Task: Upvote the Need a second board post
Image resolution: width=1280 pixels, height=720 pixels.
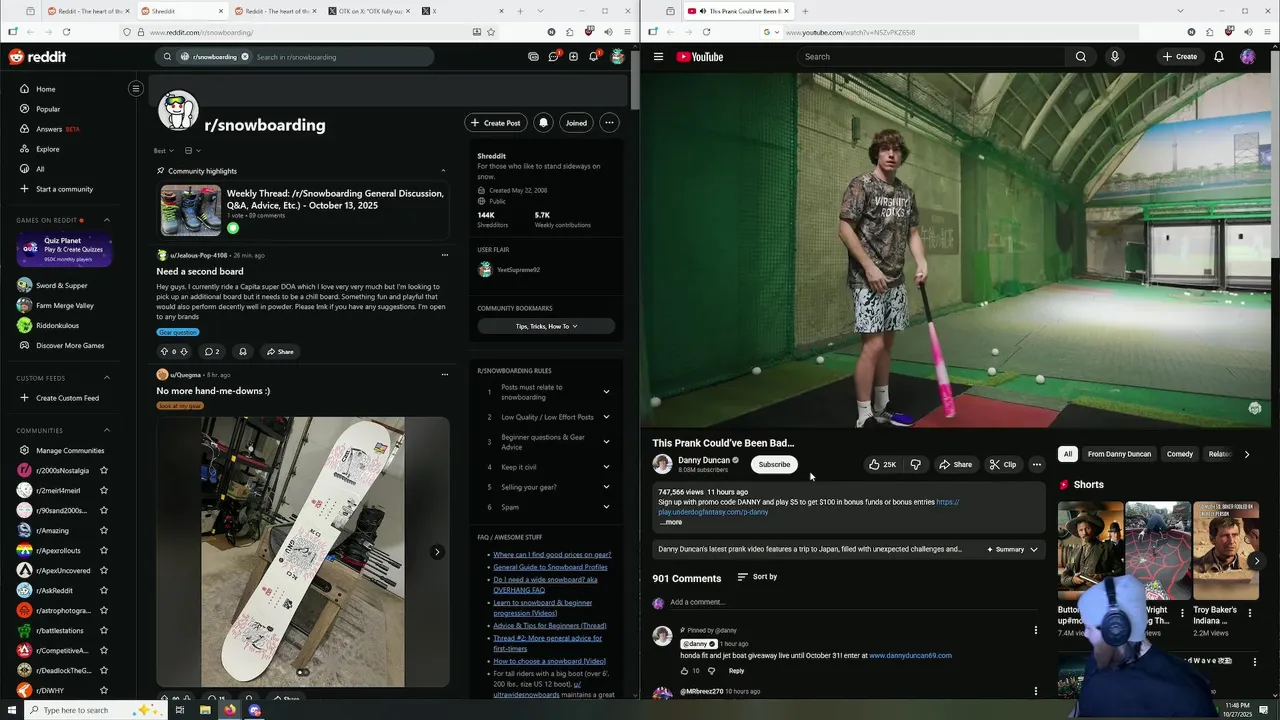Action: click(164, 352)
